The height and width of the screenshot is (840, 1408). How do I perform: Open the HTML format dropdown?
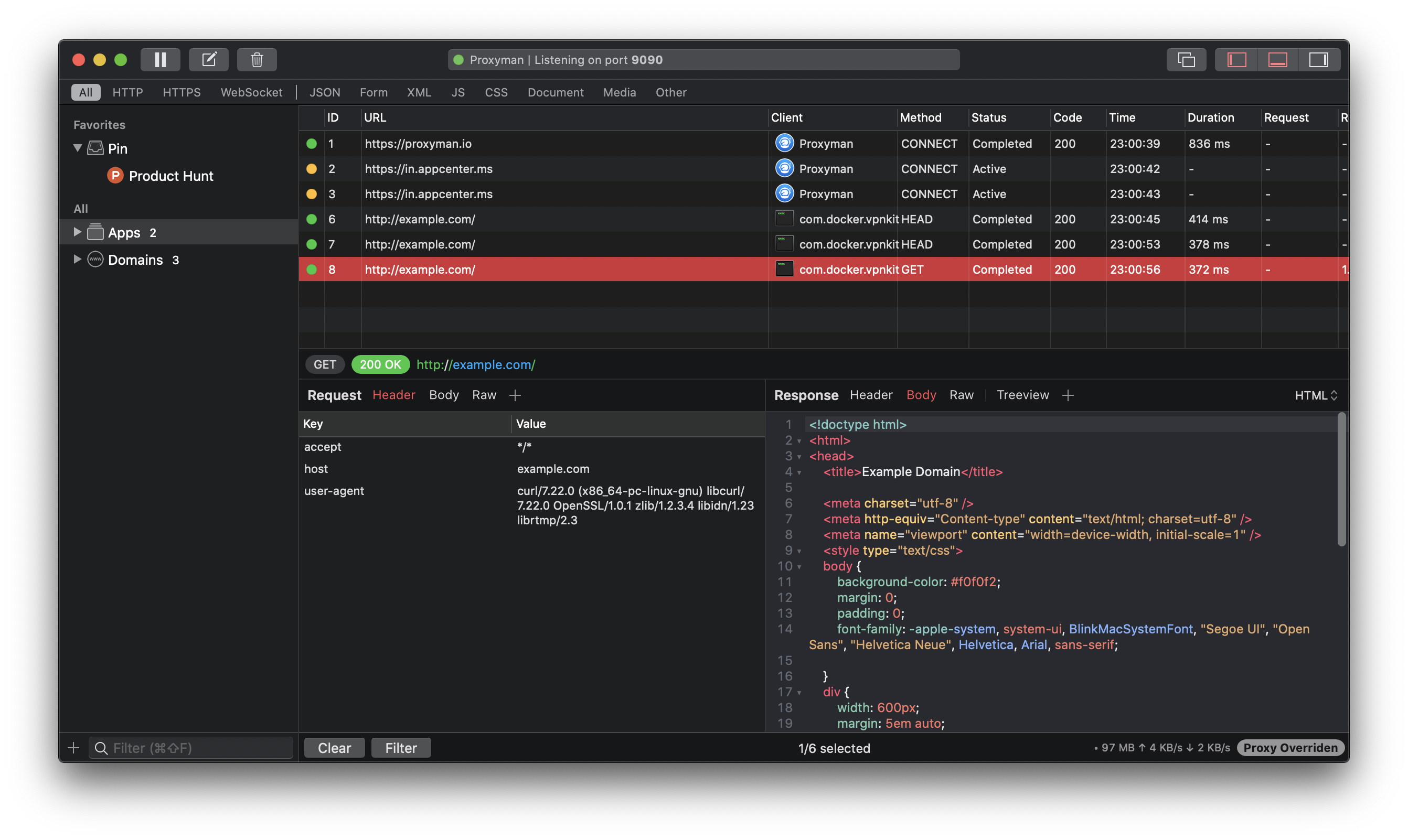(x=1316, y=395)
